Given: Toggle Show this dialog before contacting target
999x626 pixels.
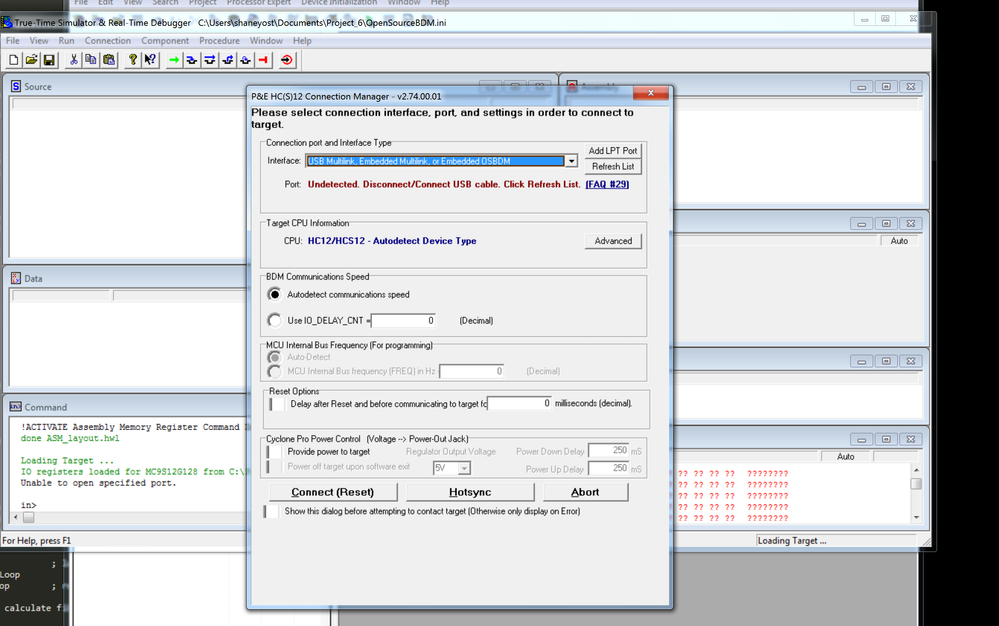Looking at the screenshot, I should (271, 511).
